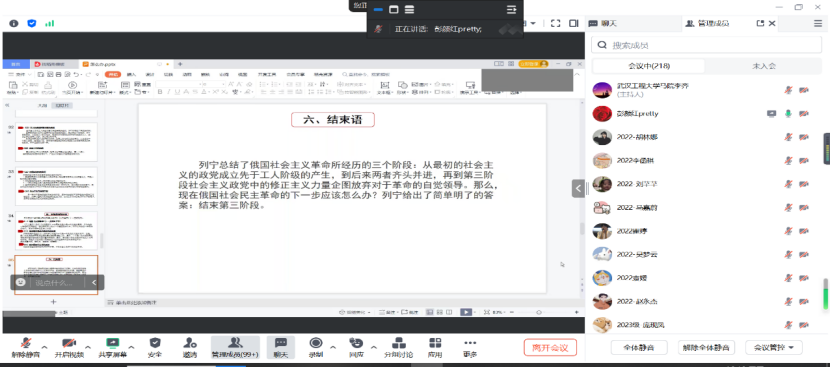Open the 邀请 (invite) icon
This screenshot has height=367, width=831.
tap(190, 343)
